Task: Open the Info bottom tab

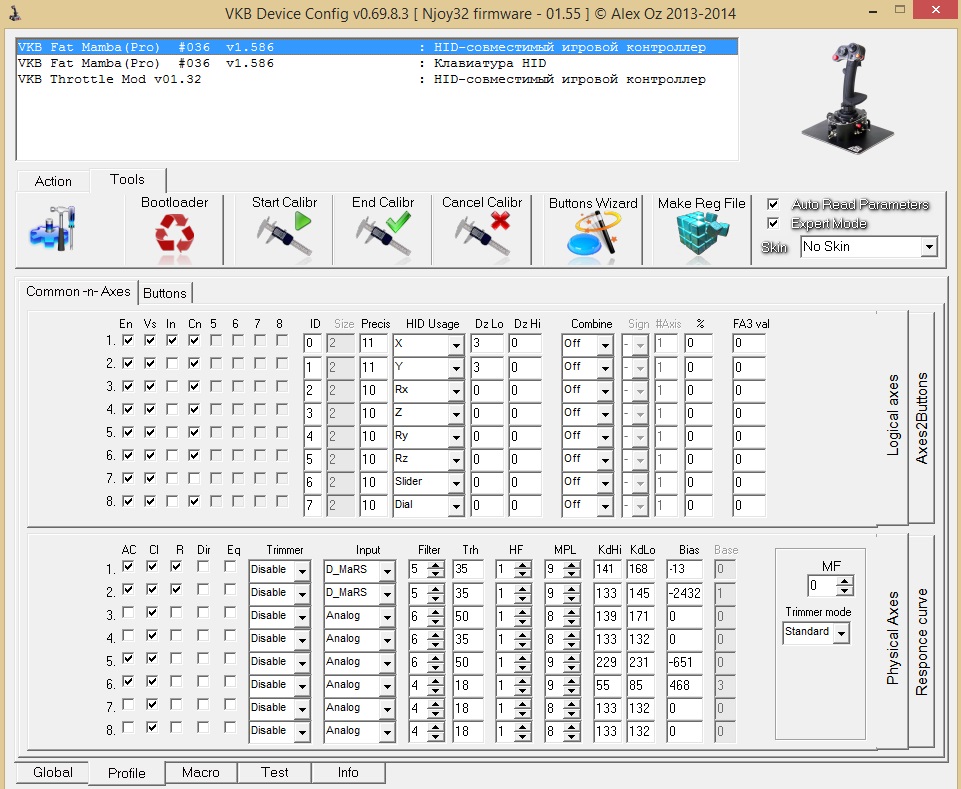Action: coord(348,772)
